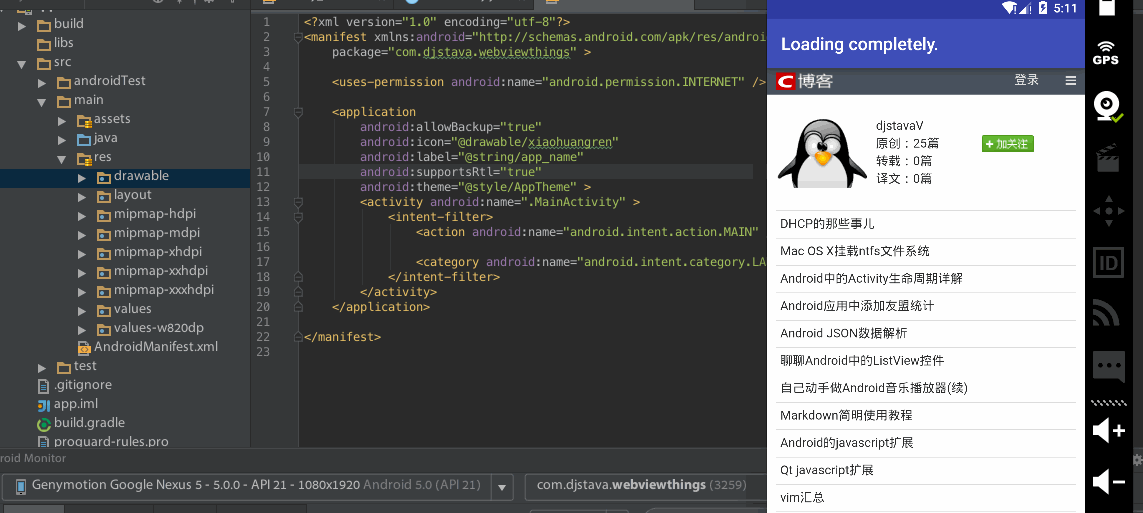
Task: Click the Wi-Fi icon in the Android status bar
Action: click(1009, 8)
